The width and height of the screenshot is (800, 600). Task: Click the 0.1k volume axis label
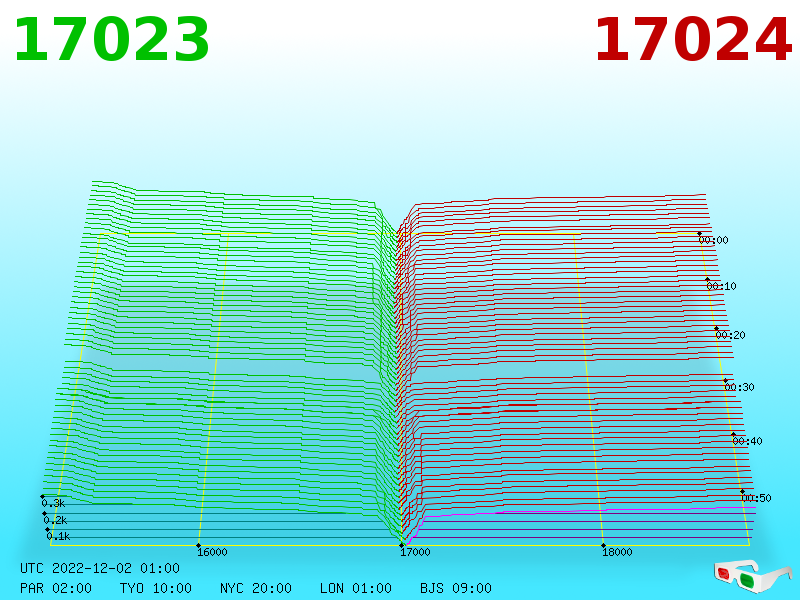point(58,536)
